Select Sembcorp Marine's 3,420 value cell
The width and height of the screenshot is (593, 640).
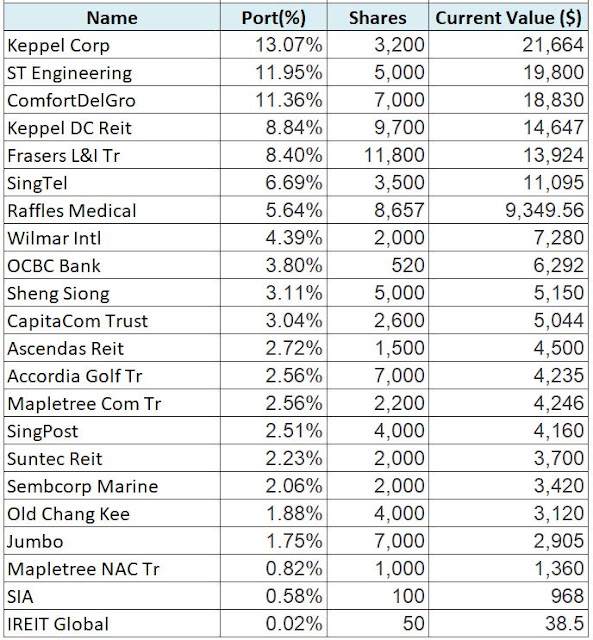click(x=508, y=486)
